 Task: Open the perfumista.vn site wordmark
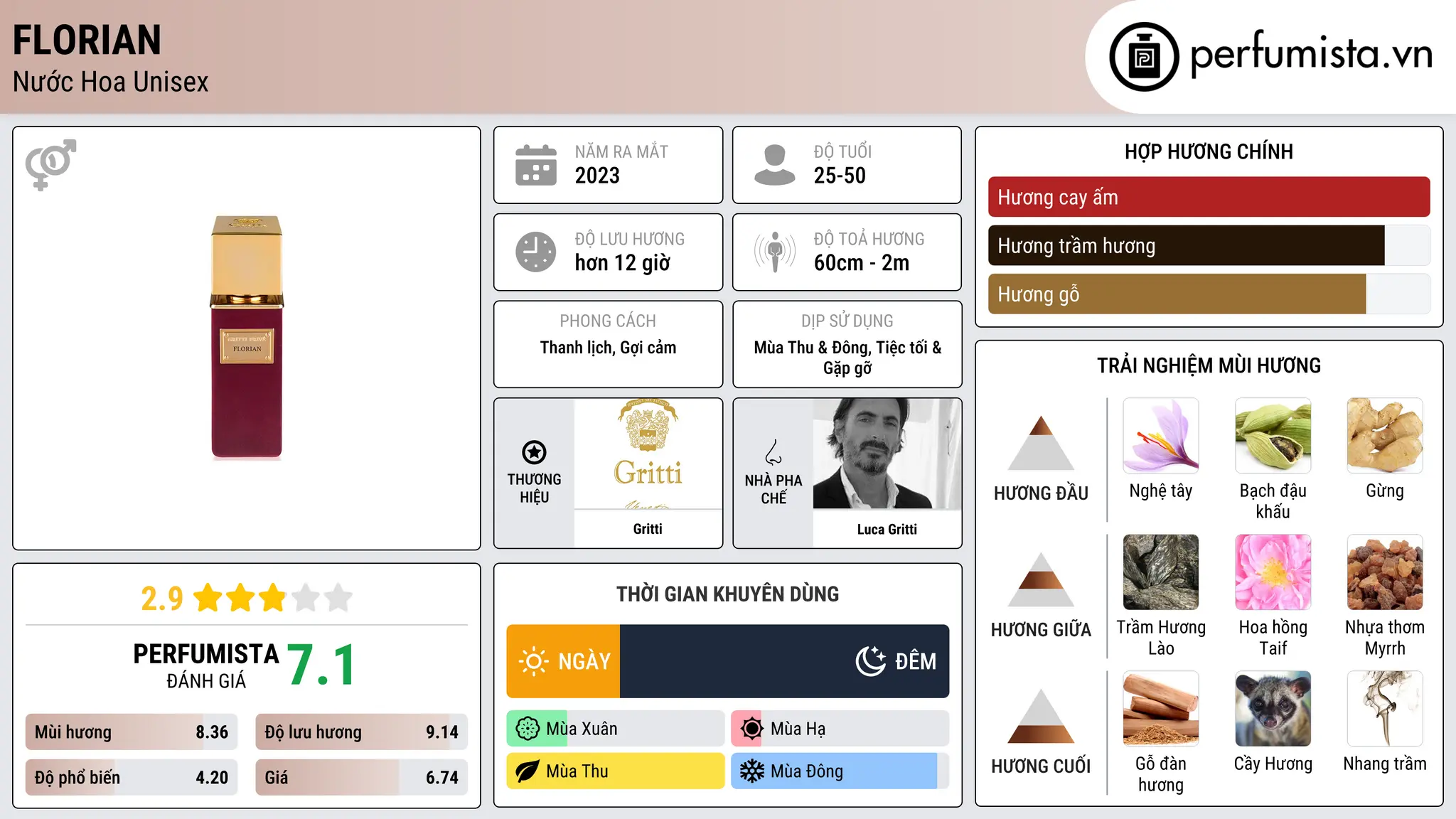pyautogui.click(x=1311, y=55)
